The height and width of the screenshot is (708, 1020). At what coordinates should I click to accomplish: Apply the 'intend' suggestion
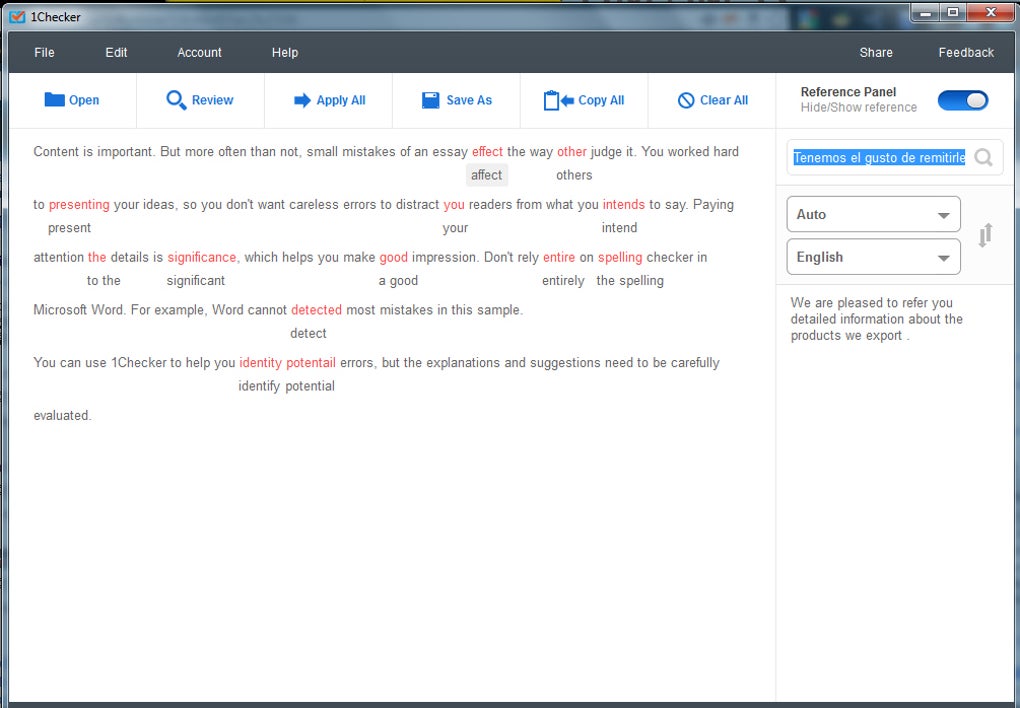619,228
